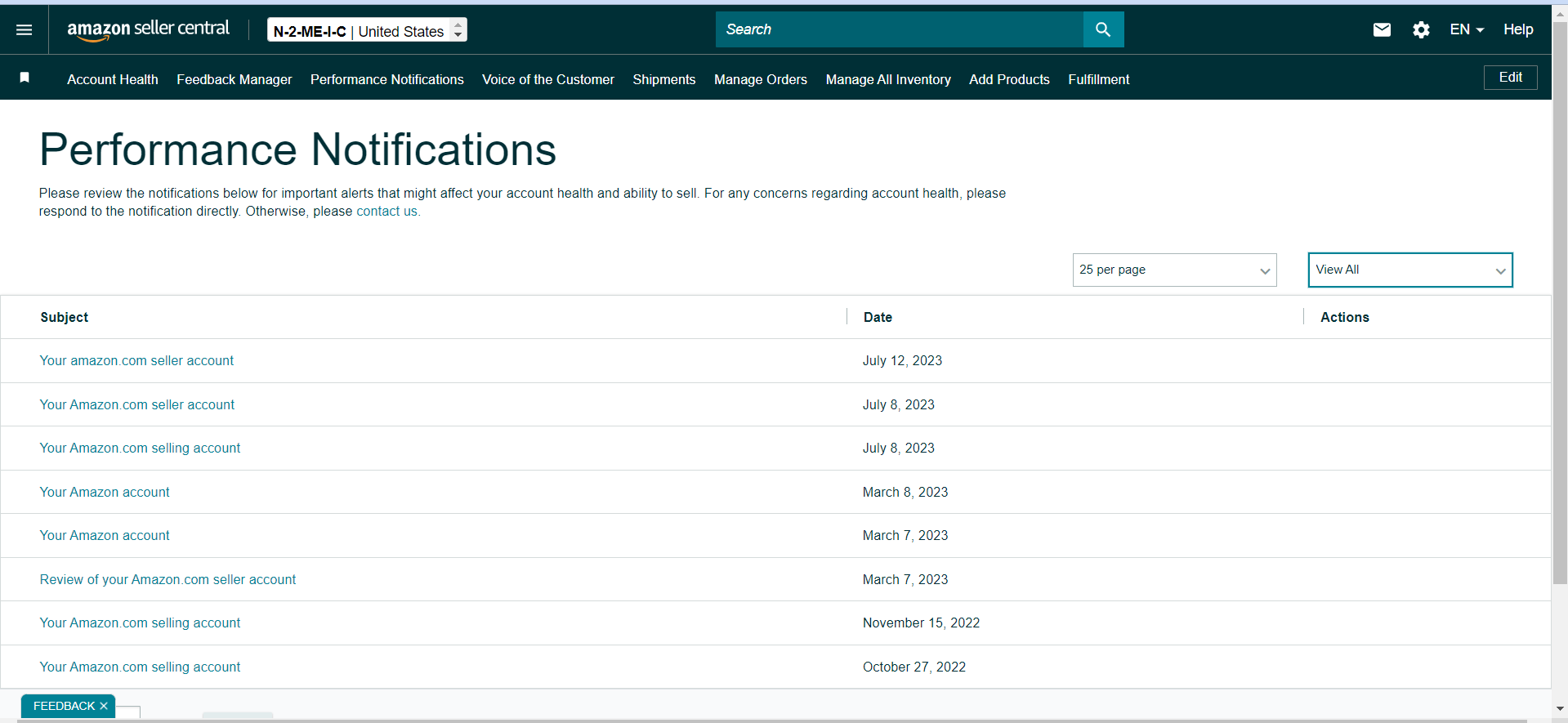Click the 'March 8, 2023' date cell
This screenshot has width=1568, height=723.
(x=905, y=492)
